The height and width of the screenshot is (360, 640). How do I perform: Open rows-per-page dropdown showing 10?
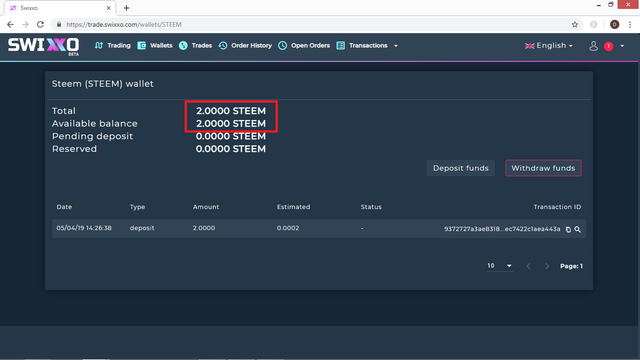point(500,266)
